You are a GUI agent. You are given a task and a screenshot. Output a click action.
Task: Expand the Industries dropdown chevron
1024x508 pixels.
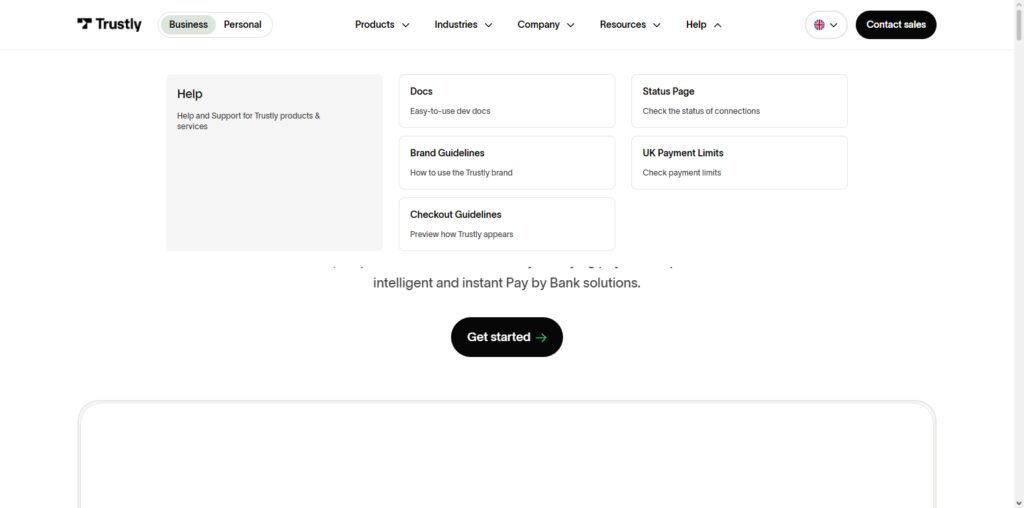click(488, 25)
